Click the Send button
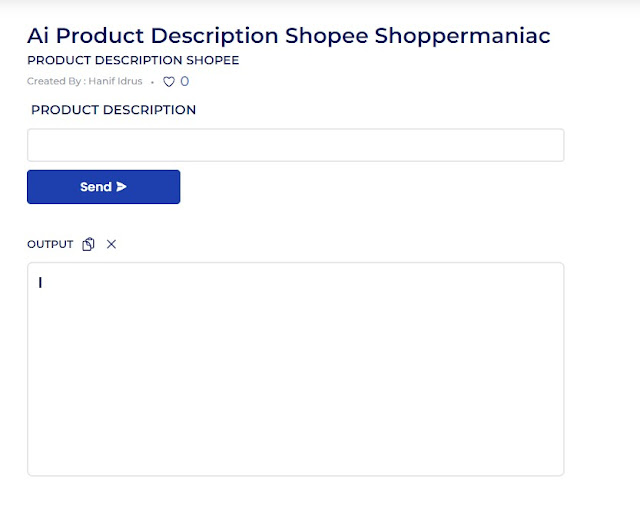640x512 pixels. (x=104, y=187)
